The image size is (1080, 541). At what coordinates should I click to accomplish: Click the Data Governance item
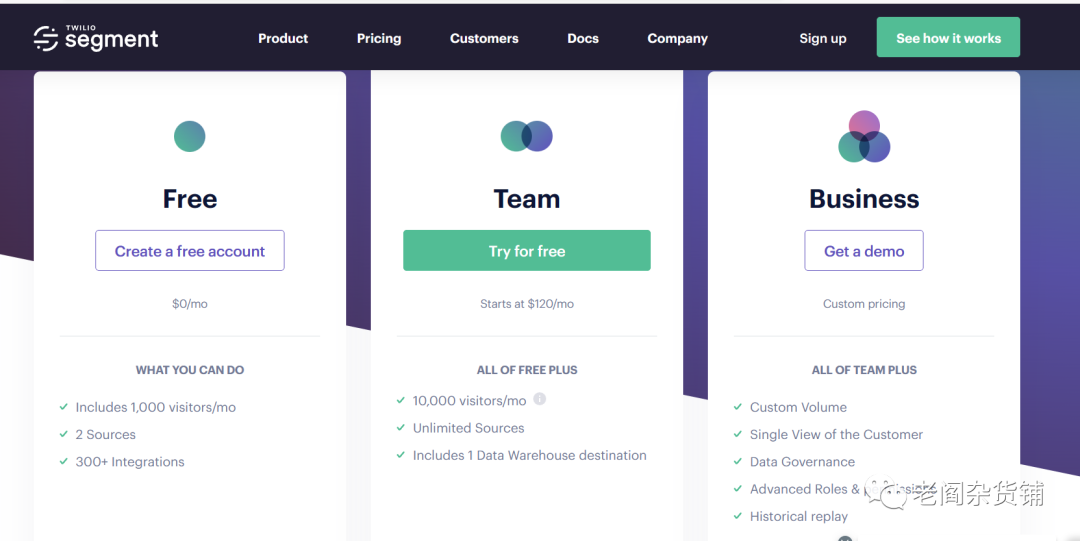point(802,462)
